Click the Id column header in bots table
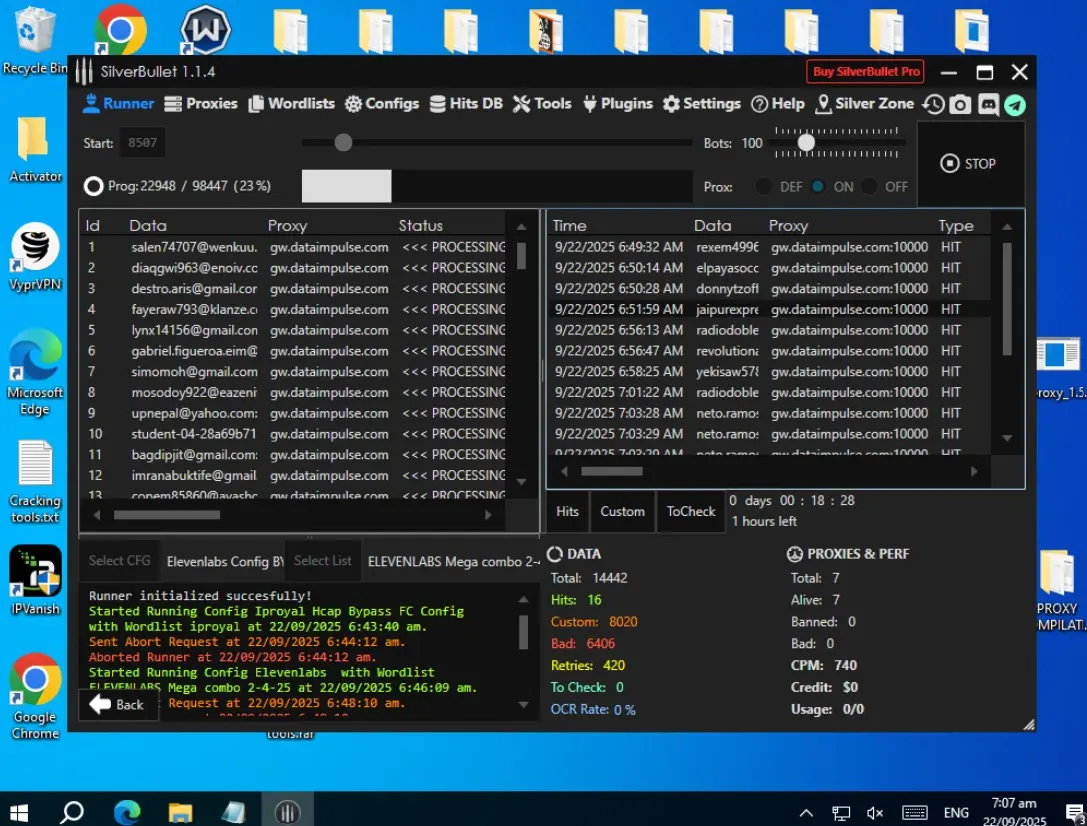The height and width of the screenshot is (826, 1087). point(93,225)
